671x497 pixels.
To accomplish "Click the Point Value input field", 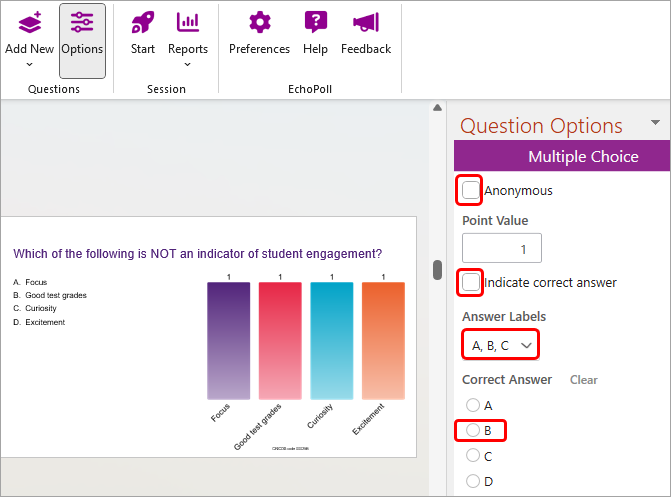I will [502, 248].
